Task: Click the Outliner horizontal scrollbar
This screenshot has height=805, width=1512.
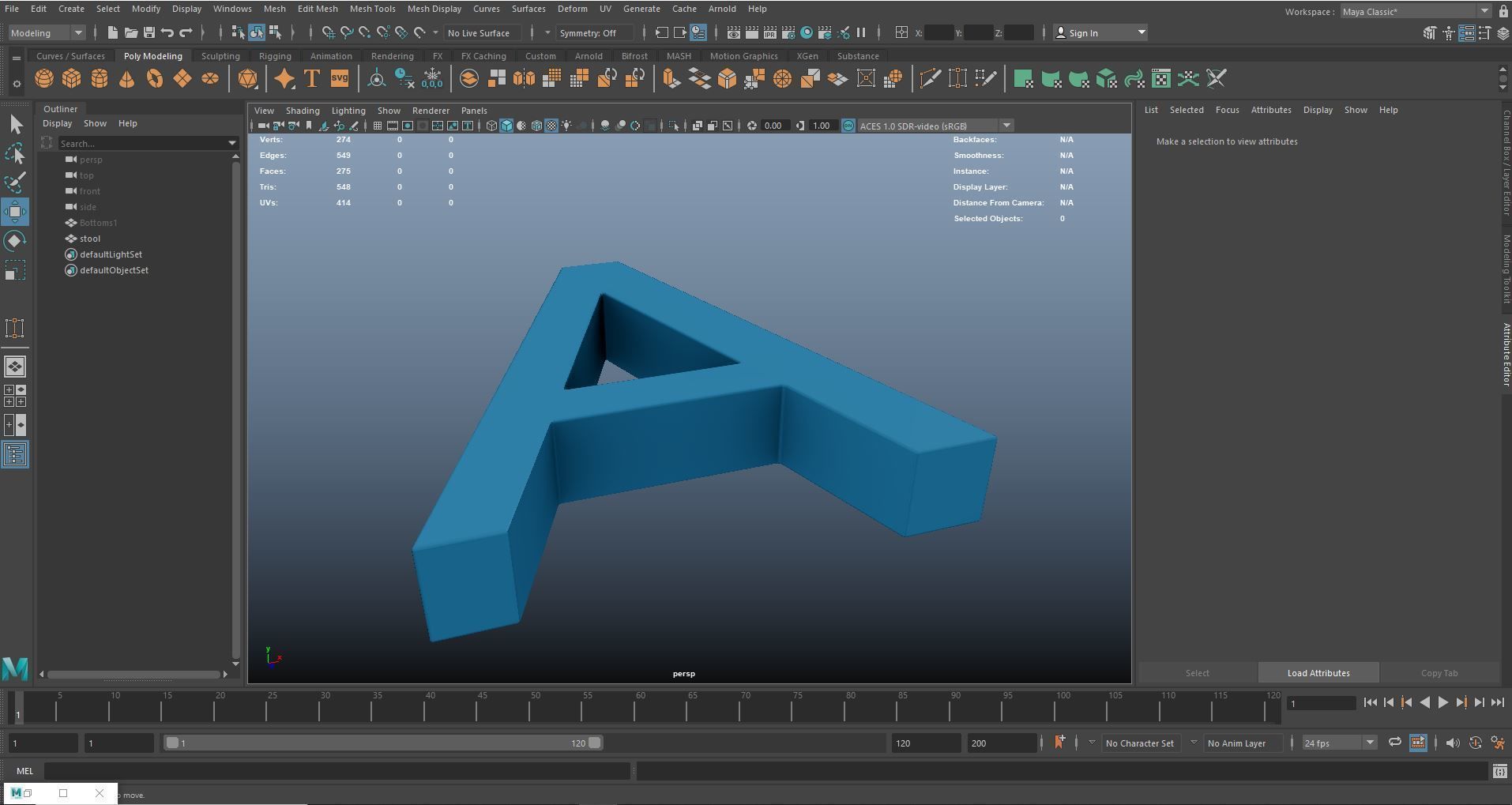Action: click(134, 674)
